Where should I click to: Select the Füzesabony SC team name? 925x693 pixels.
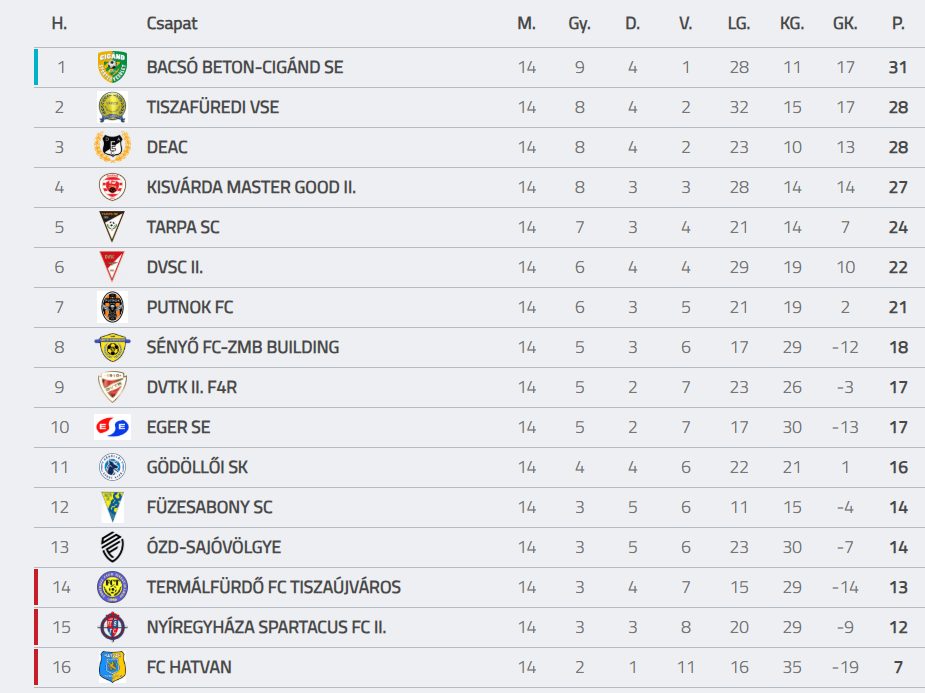209,507
